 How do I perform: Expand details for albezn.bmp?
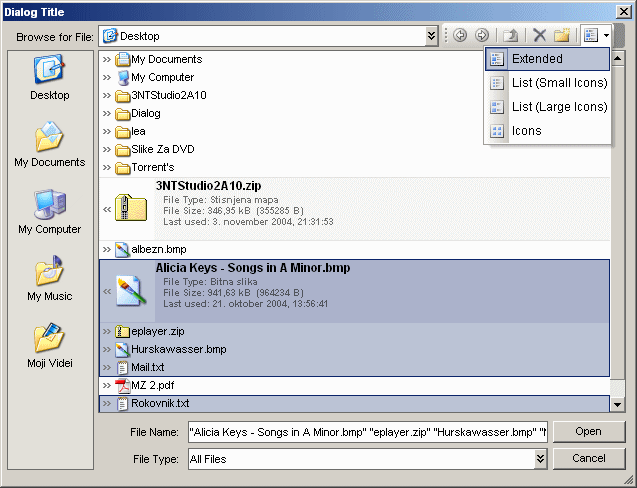tap(107, 249)
